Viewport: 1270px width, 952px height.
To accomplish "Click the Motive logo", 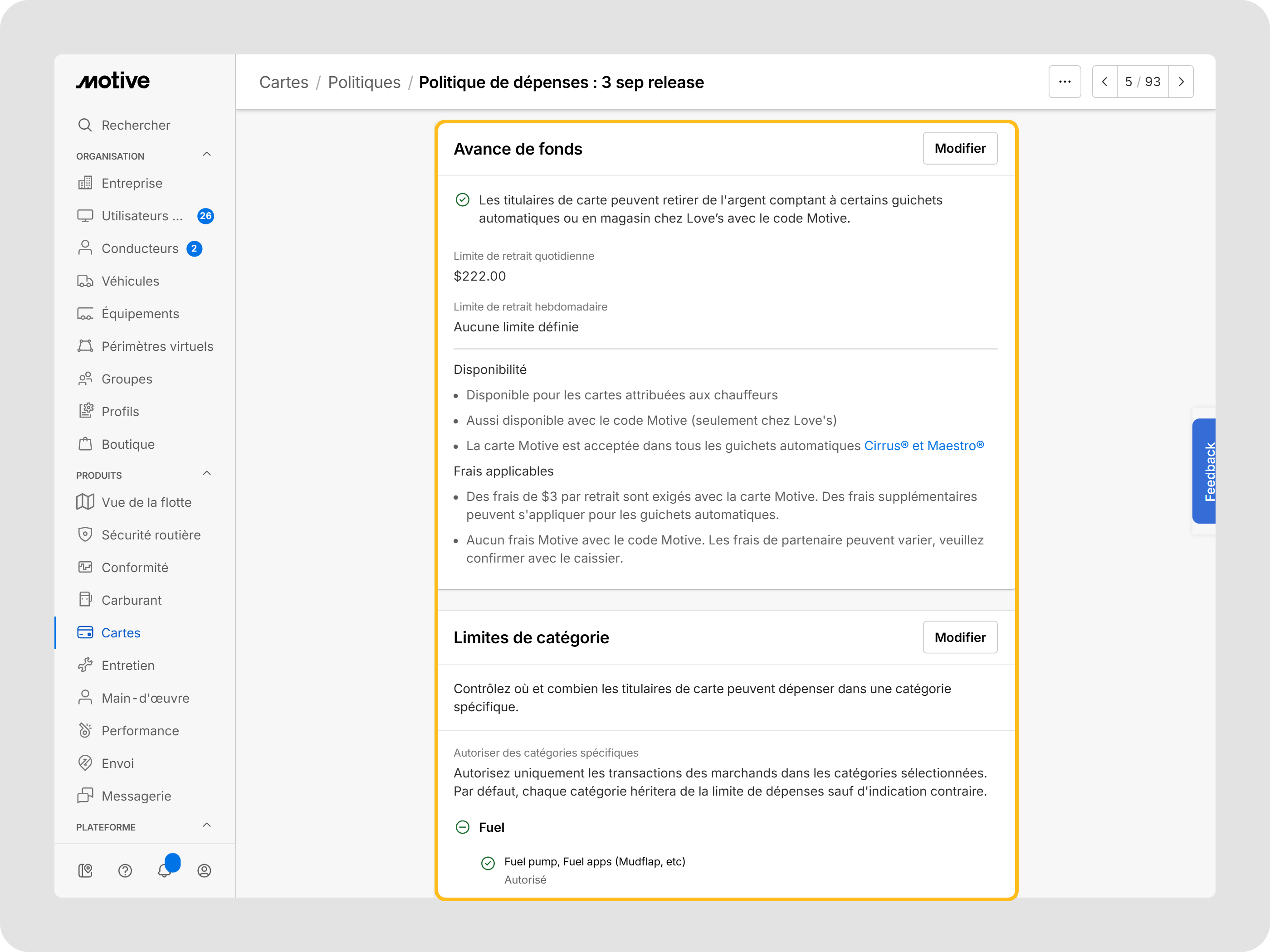I will (112, 81).
